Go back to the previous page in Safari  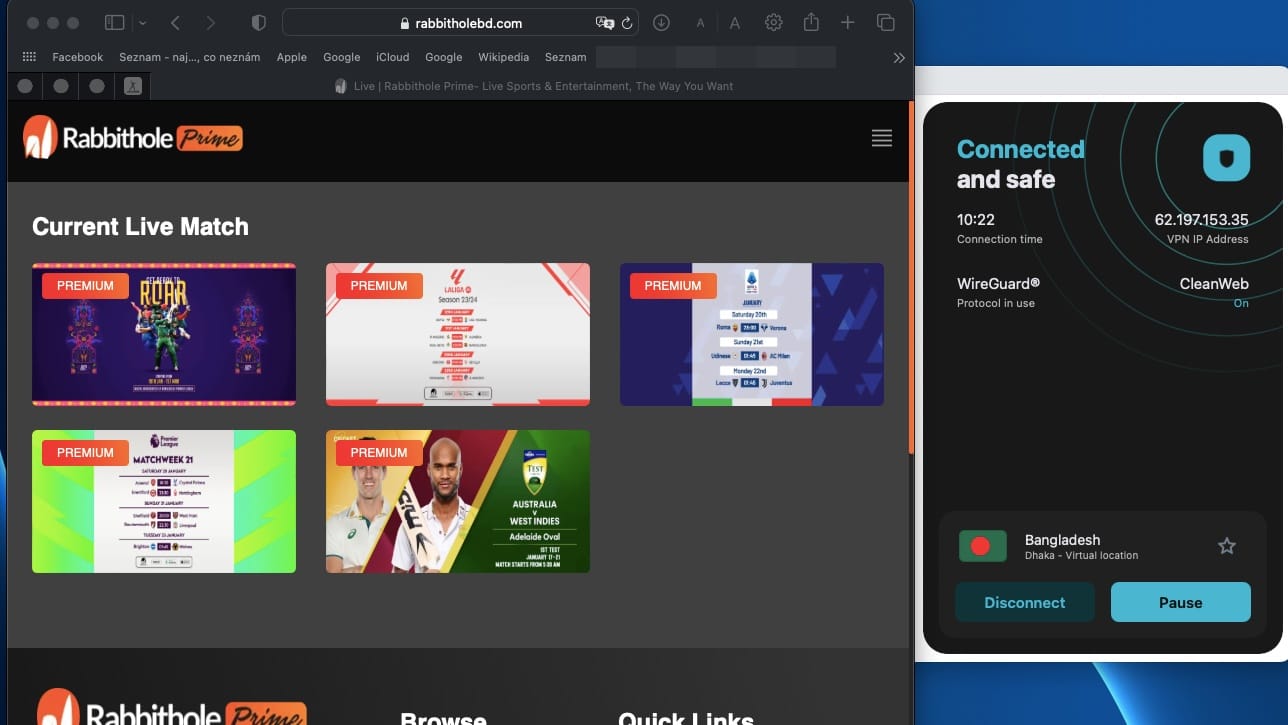click(175, 22)
